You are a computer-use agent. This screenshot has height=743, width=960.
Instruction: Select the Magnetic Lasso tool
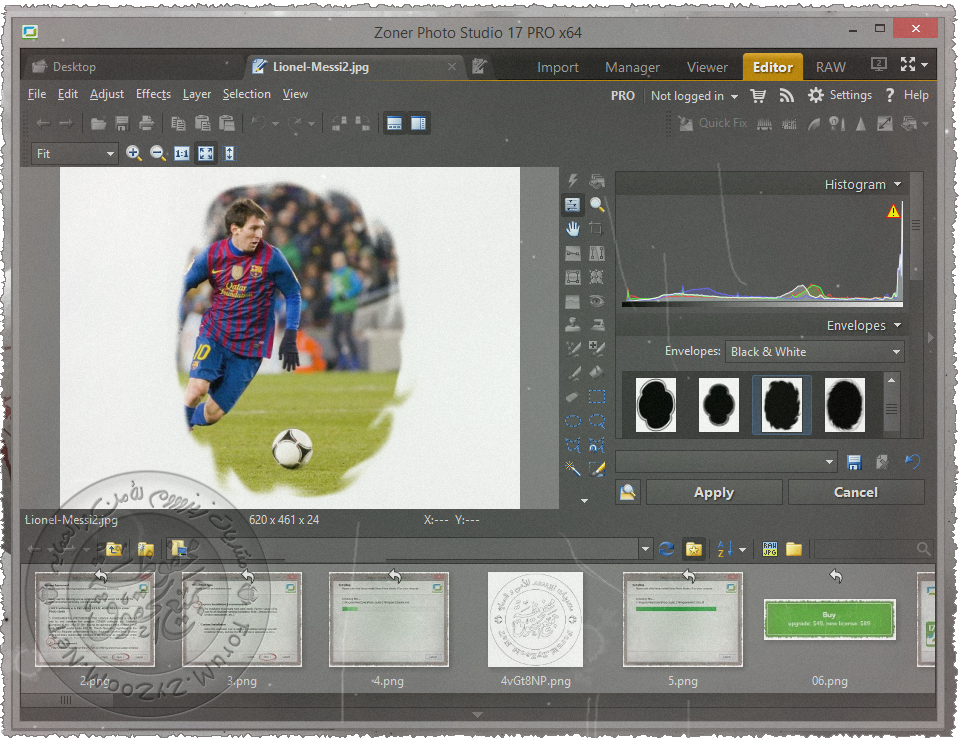597,445
